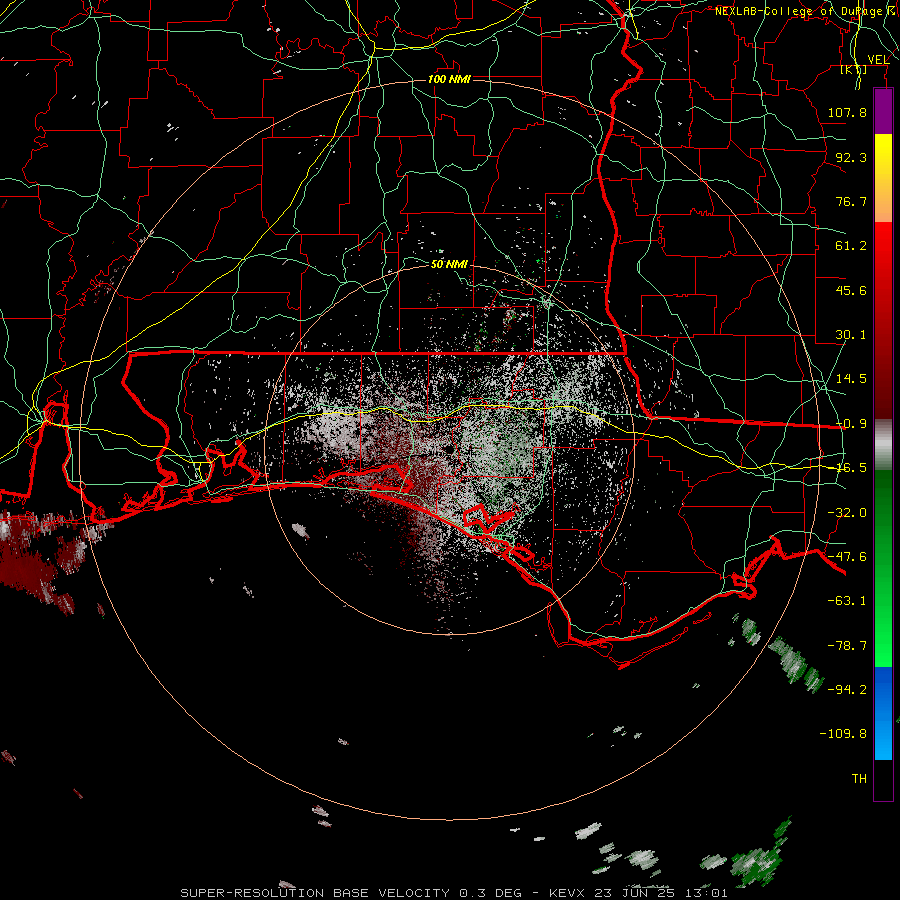Click the '100 NMI' range ring label
The width and height of the screenshot is (900, 900).
449,79
